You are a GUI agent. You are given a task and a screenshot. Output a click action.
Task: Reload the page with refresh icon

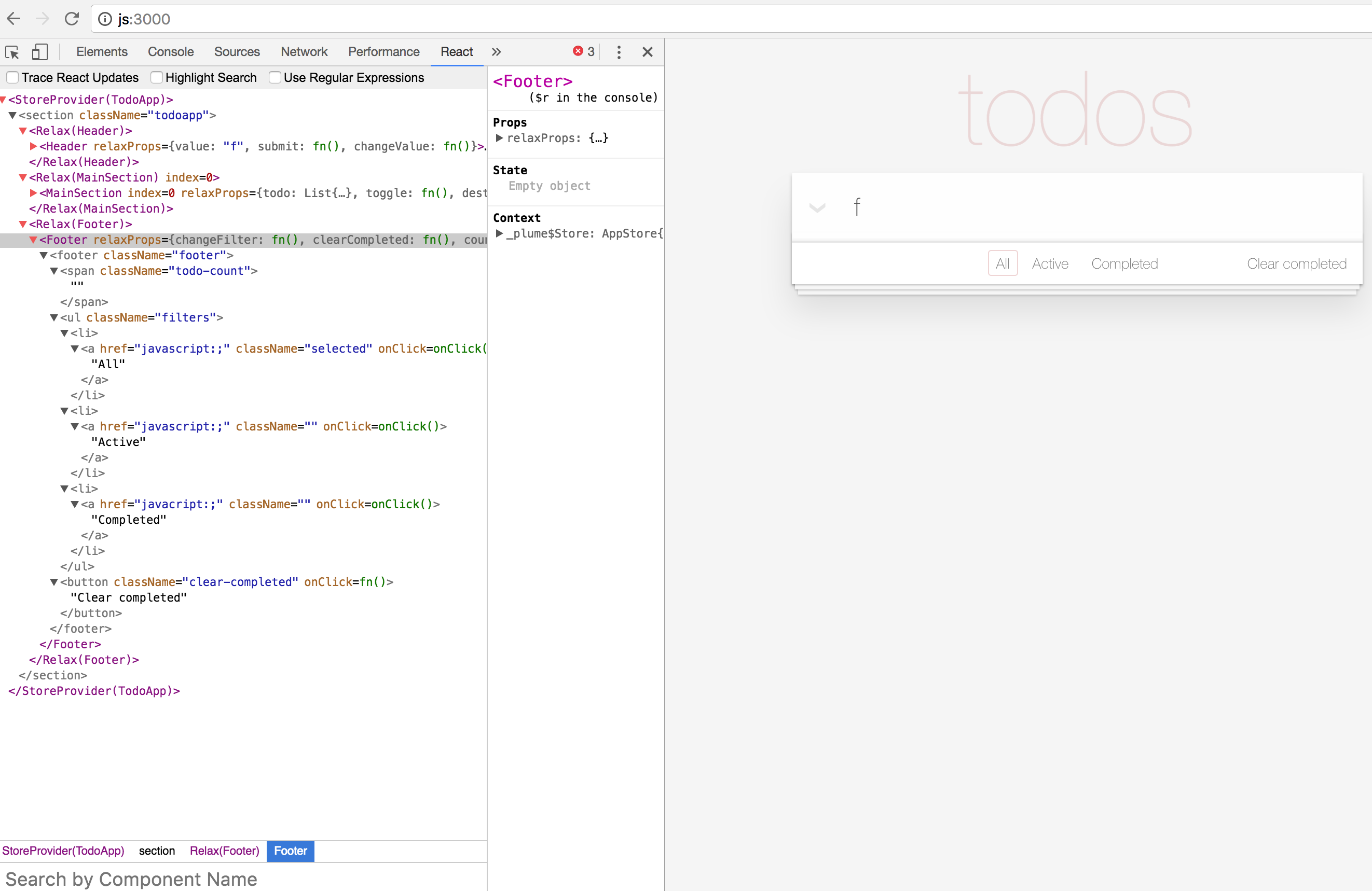72,19
